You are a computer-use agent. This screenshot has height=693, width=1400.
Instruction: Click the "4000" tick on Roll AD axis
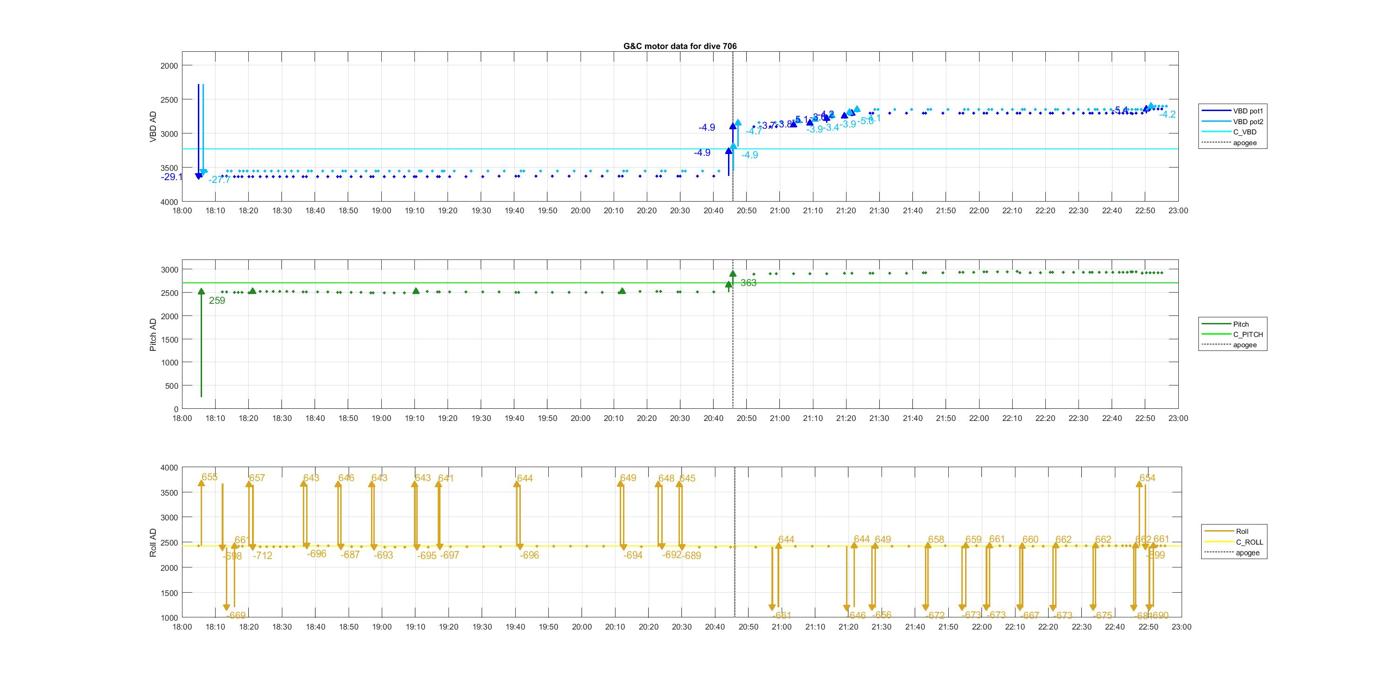(x=169, y=468)
